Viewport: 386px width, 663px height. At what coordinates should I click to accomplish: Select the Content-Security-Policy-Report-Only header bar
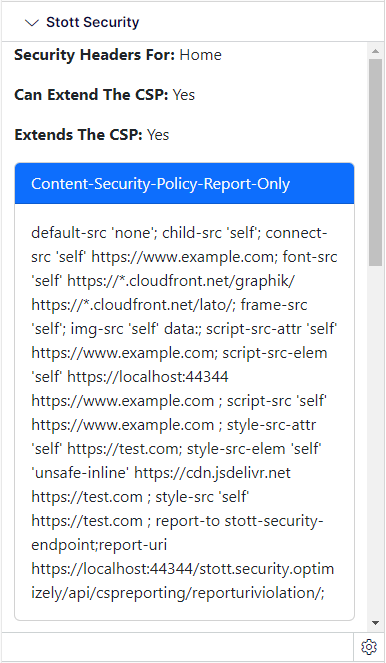click(x=184, y=184)
